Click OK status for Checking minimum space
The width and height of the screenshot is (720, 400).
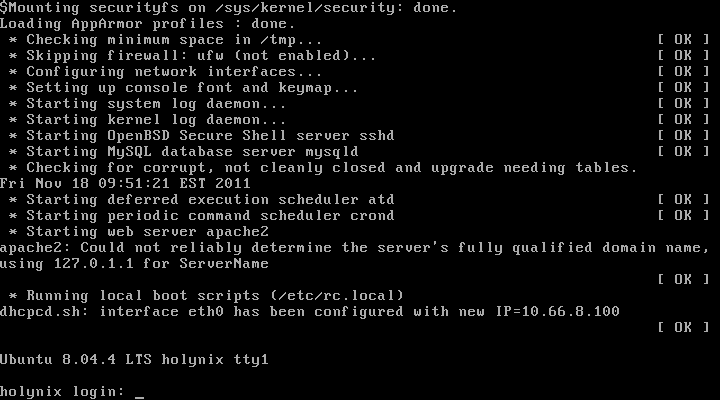click(x=683, y=39)
